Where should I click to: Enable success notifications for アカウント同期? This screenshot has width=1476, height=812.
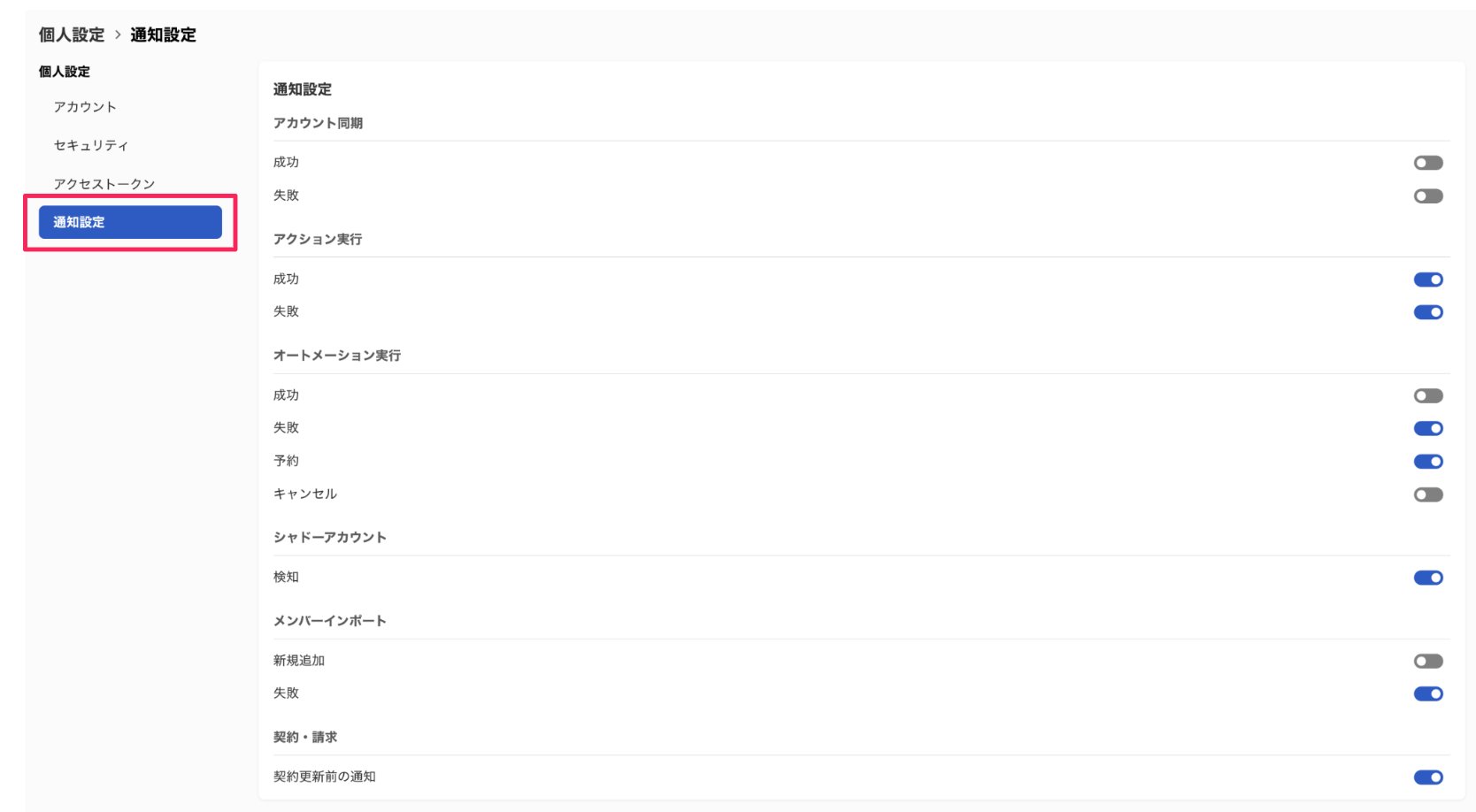click(1428, 162)
